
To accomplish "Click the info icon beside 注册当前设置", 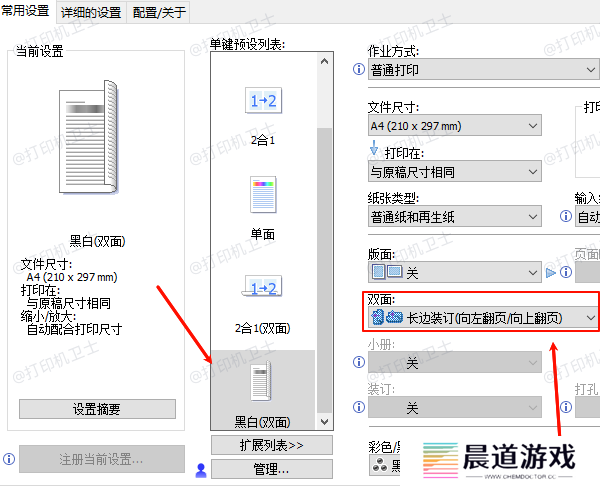I will tap(9, 458).
